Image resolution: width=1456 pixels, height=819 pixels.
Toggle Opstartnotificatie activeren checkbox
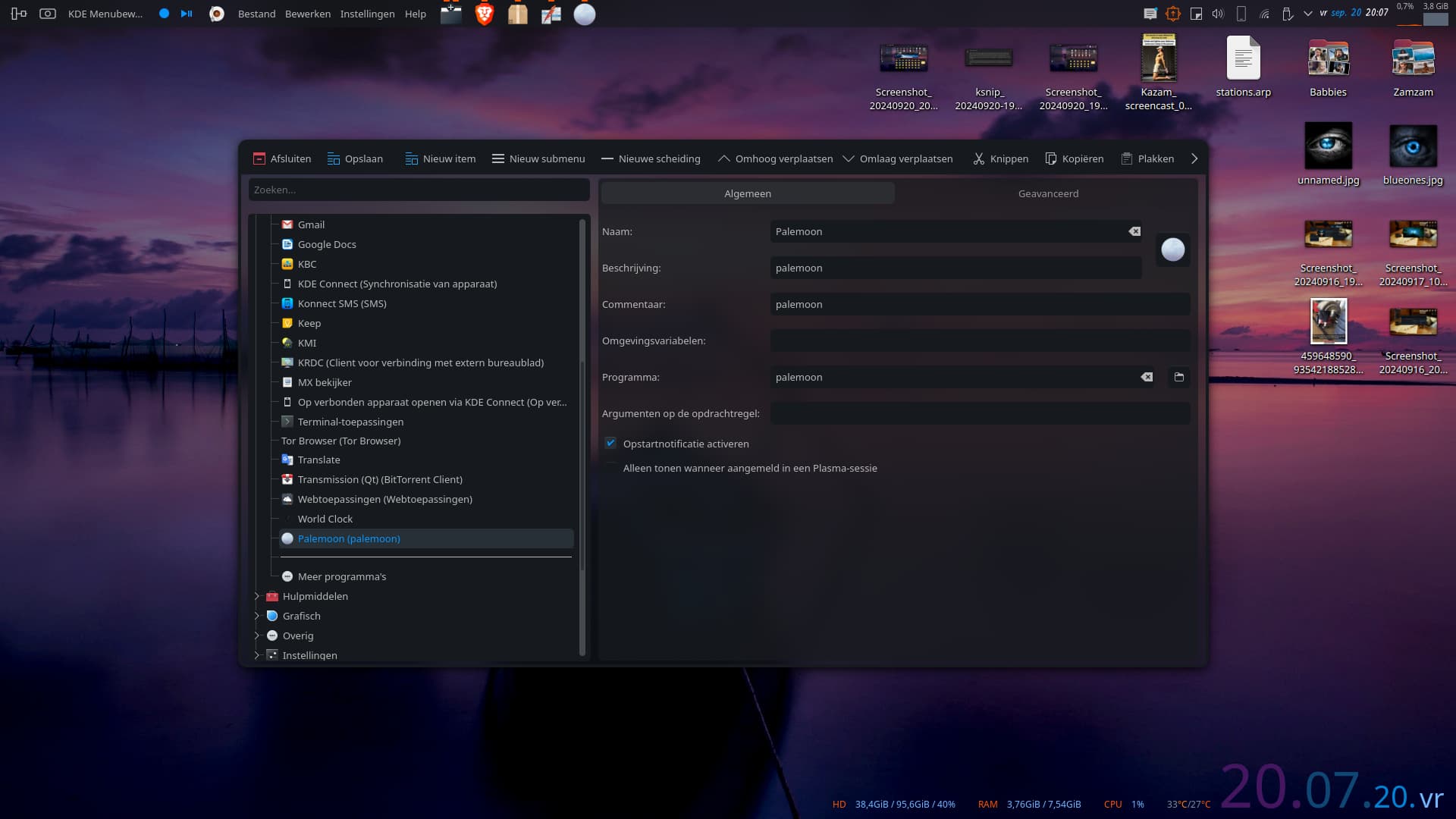[610, 444]
